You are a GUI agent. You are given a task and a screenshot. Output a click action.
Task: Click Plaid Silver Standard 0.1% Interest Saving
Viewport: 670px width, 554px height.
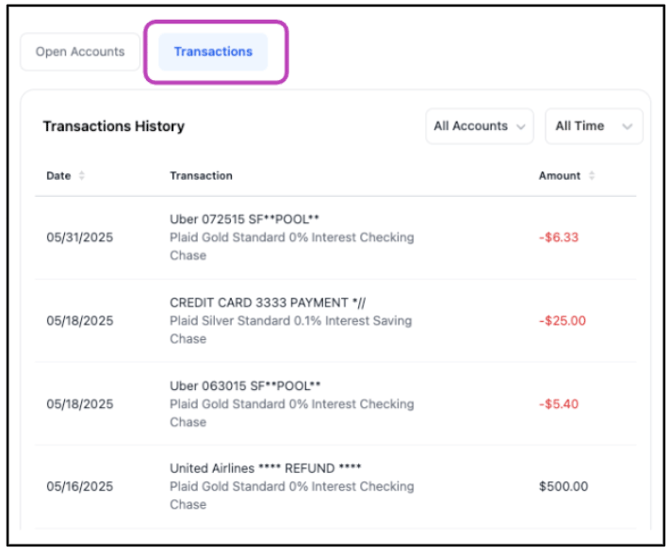click(291, 321)
